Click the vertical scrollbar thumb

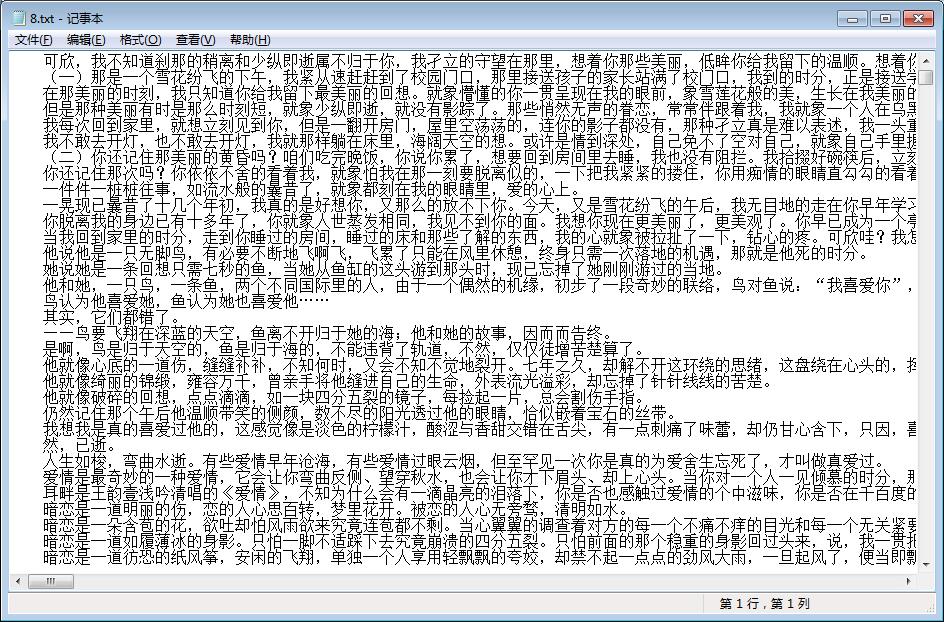927,80
